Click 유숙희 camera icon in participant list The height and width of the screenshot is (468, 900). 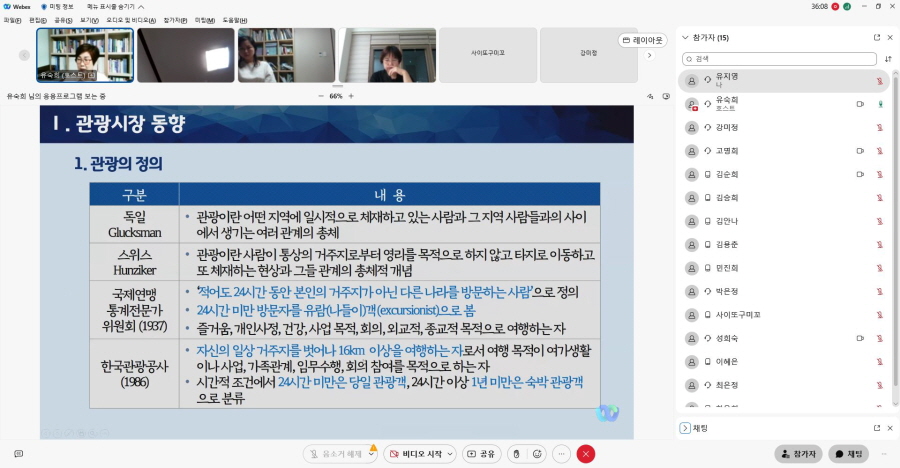(860, 104)
